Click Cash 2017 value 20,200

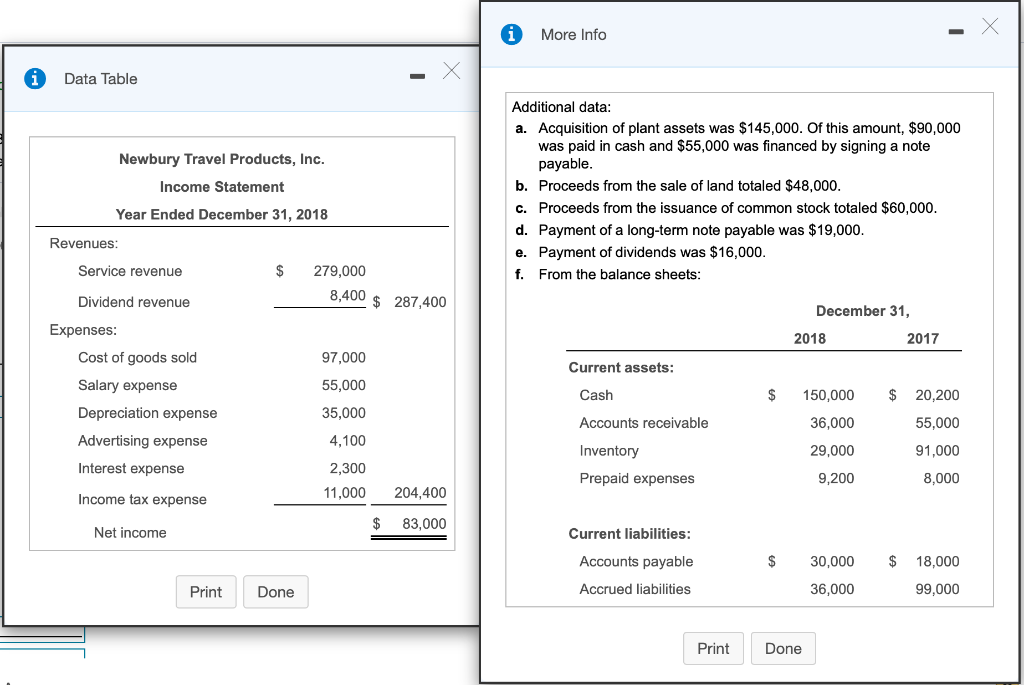[x=937, y=396]
